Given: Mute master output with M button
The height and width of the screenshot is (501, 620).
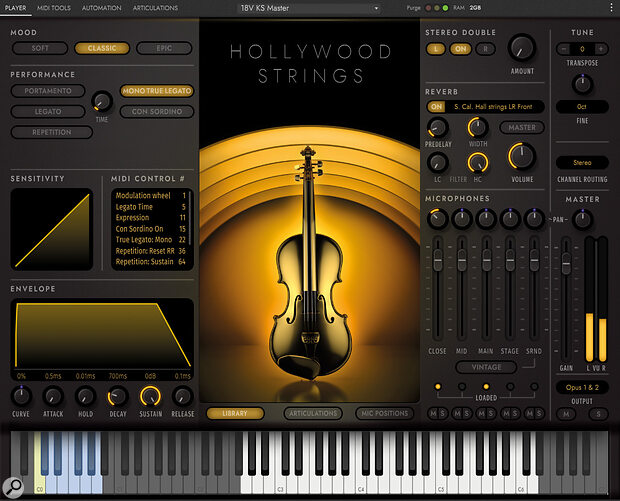Looking at the screenshot, I should 566,414.
